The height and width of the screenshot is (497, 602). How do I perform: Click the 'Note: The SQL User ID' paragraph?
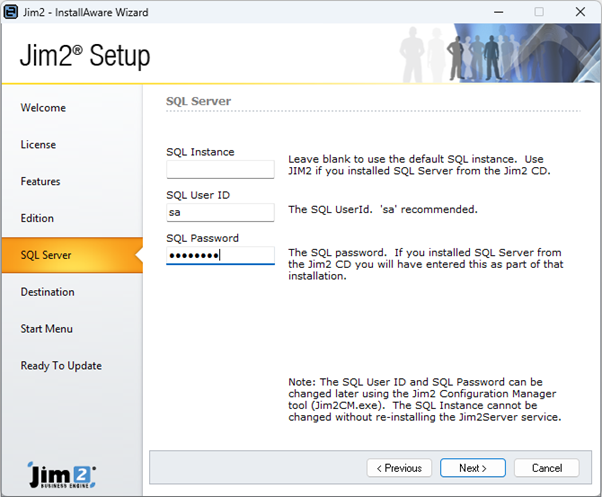425,400
